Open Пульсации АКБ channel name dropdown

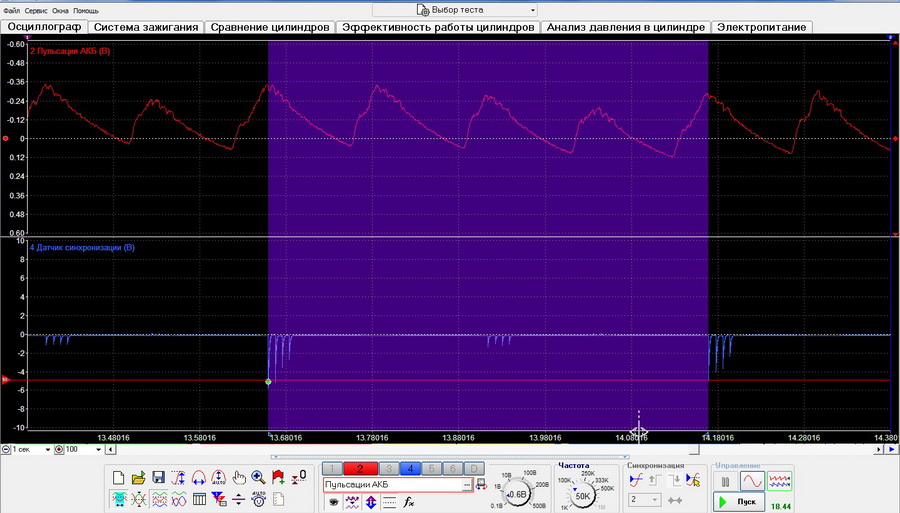(x=467, y=485)
